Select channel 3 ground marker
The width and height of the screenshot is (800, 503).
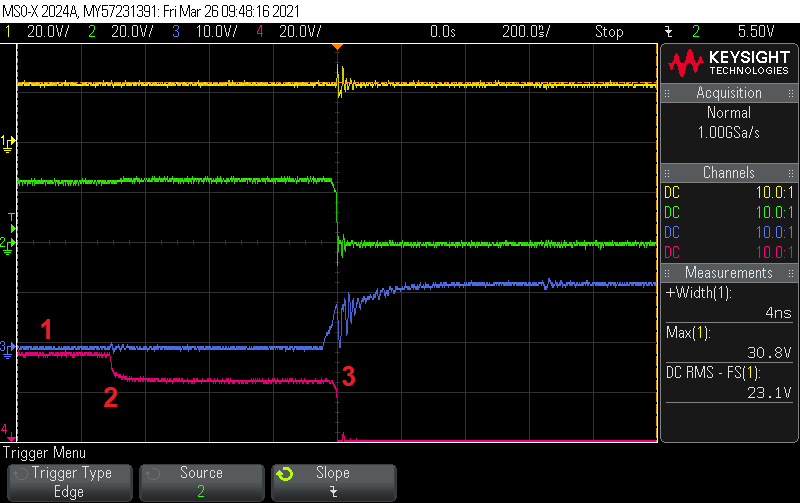(8, 349)
